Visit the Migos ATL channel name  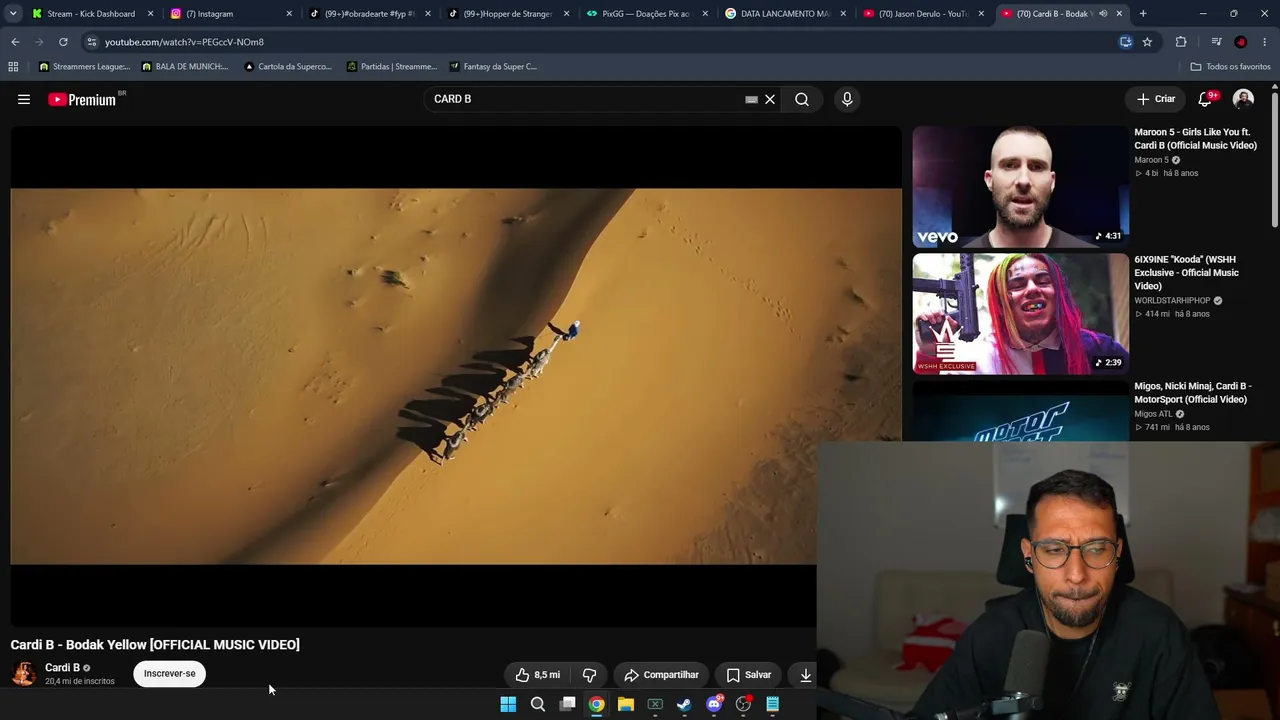point(1153,414)
